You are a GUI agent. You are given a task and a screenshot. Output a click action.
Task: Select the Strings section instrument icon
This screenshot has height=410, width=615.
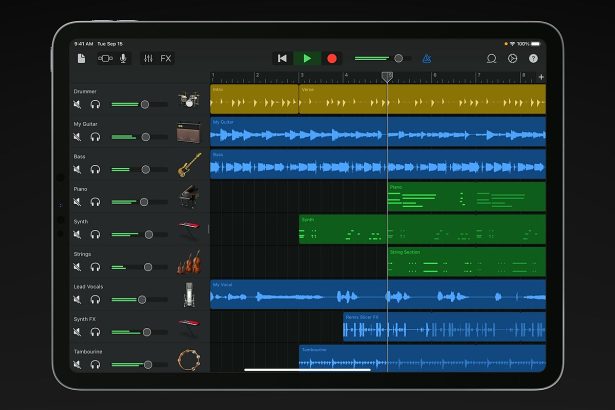189,262
